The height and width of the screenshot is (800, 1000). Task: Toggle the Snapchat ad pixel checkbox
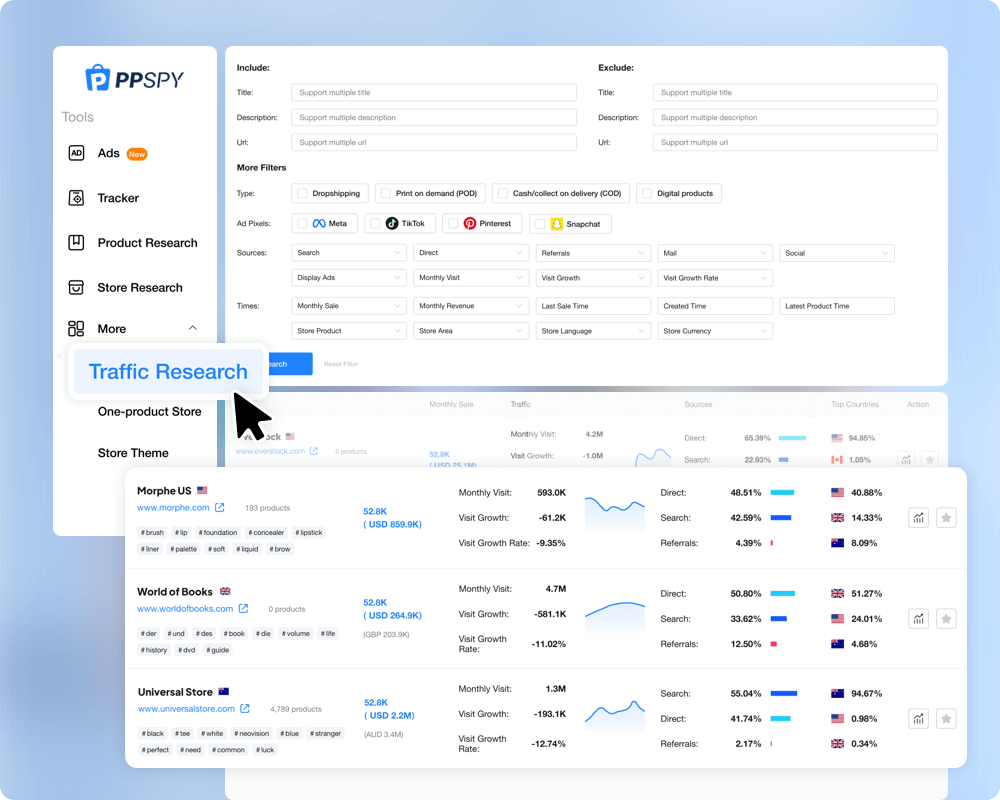[x=540, y=224]
